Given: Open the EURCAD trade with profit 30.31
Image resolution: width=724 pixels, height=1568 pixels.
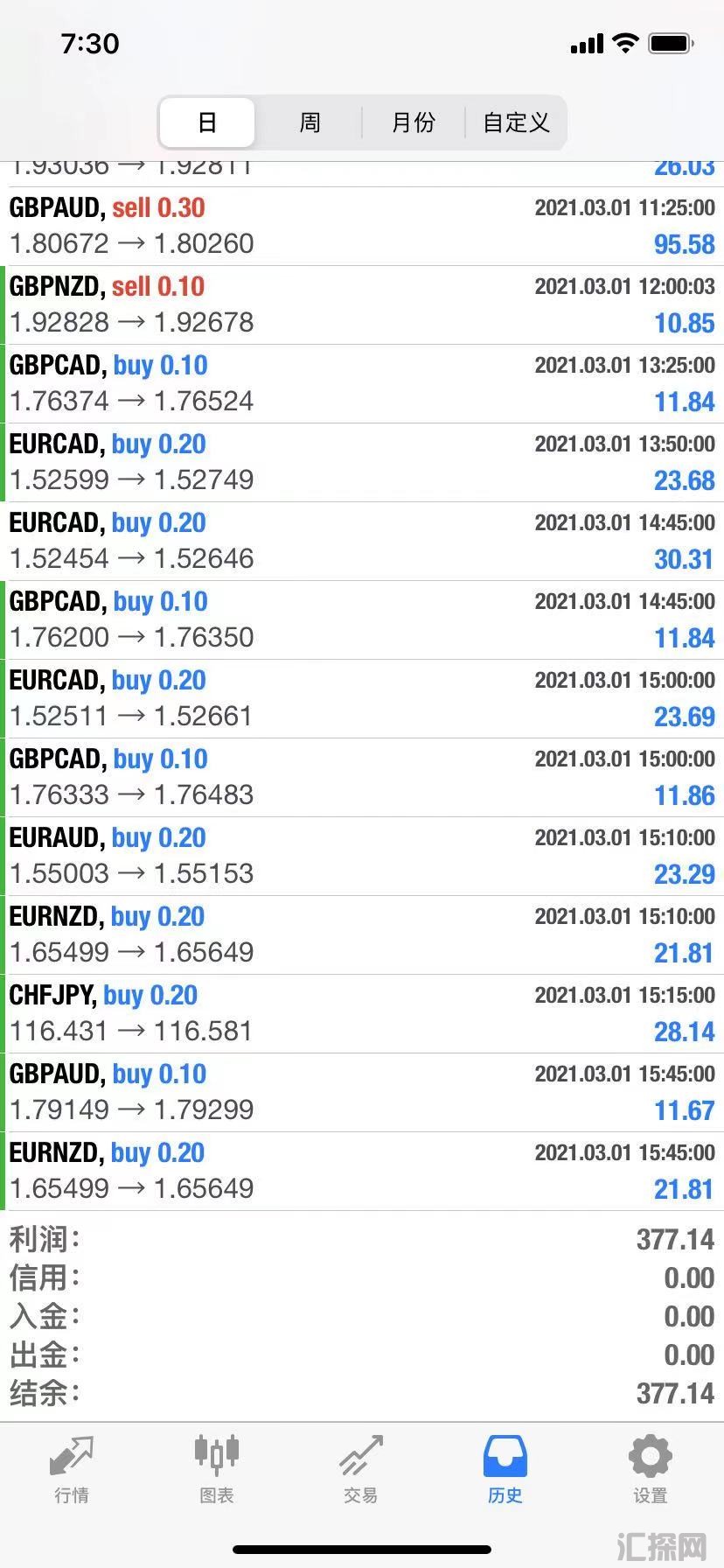Looking at the screenshot, I should pos(362,542).
